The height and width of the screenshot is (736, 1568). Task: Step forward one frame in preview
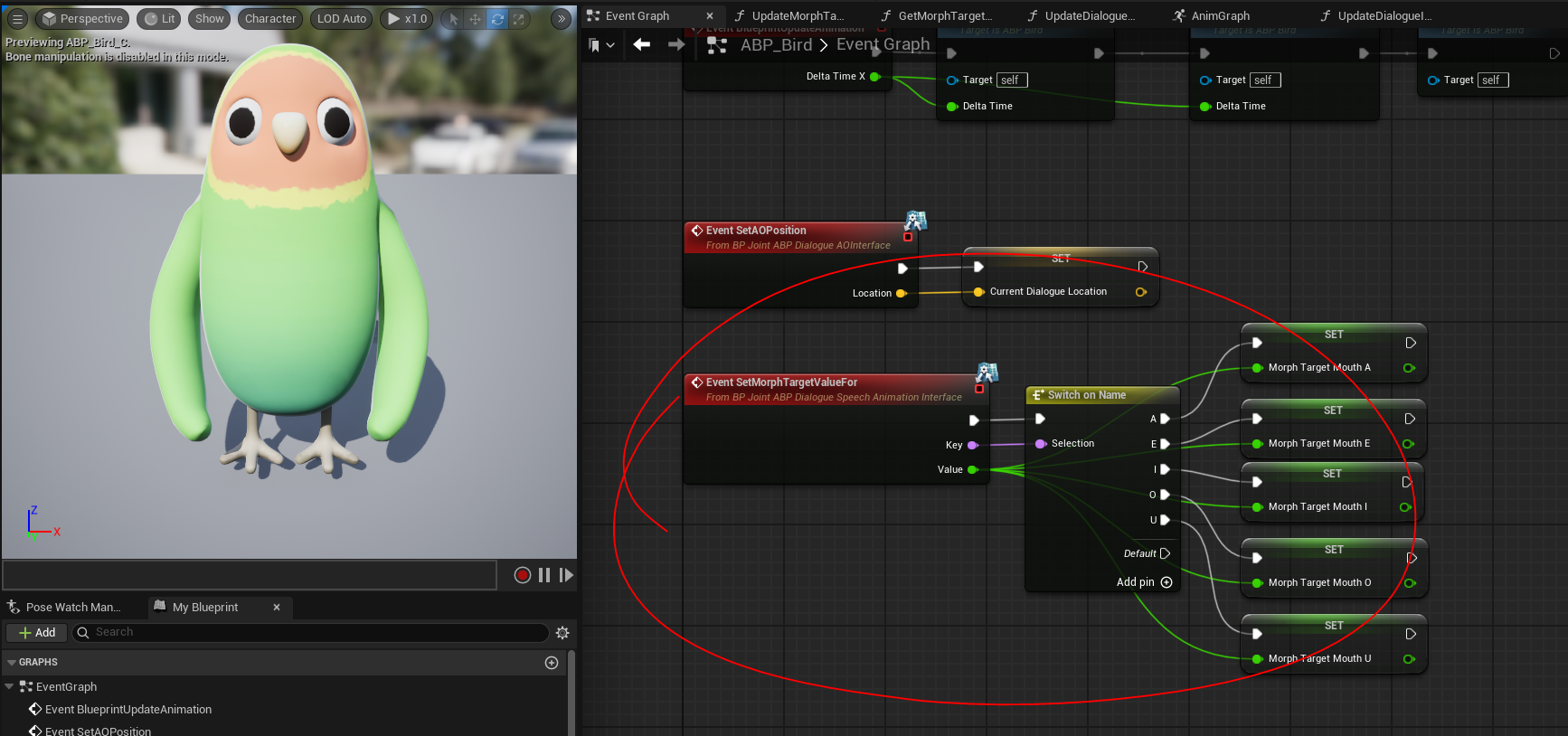tap(566, 575)
